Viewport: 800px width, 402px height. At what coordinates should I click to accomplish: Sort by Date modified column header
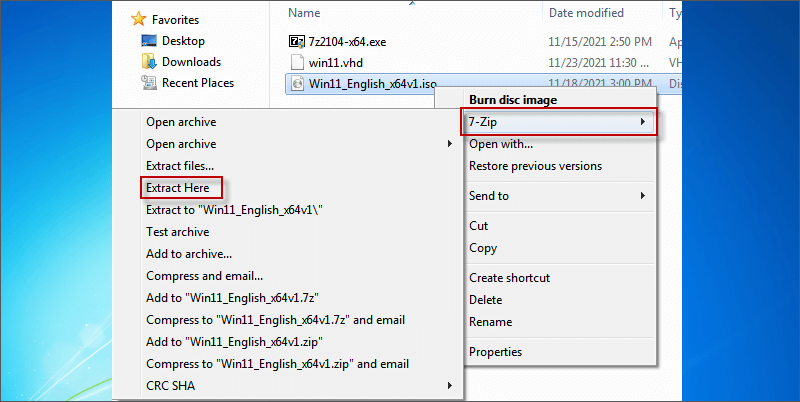coord(586,13)
